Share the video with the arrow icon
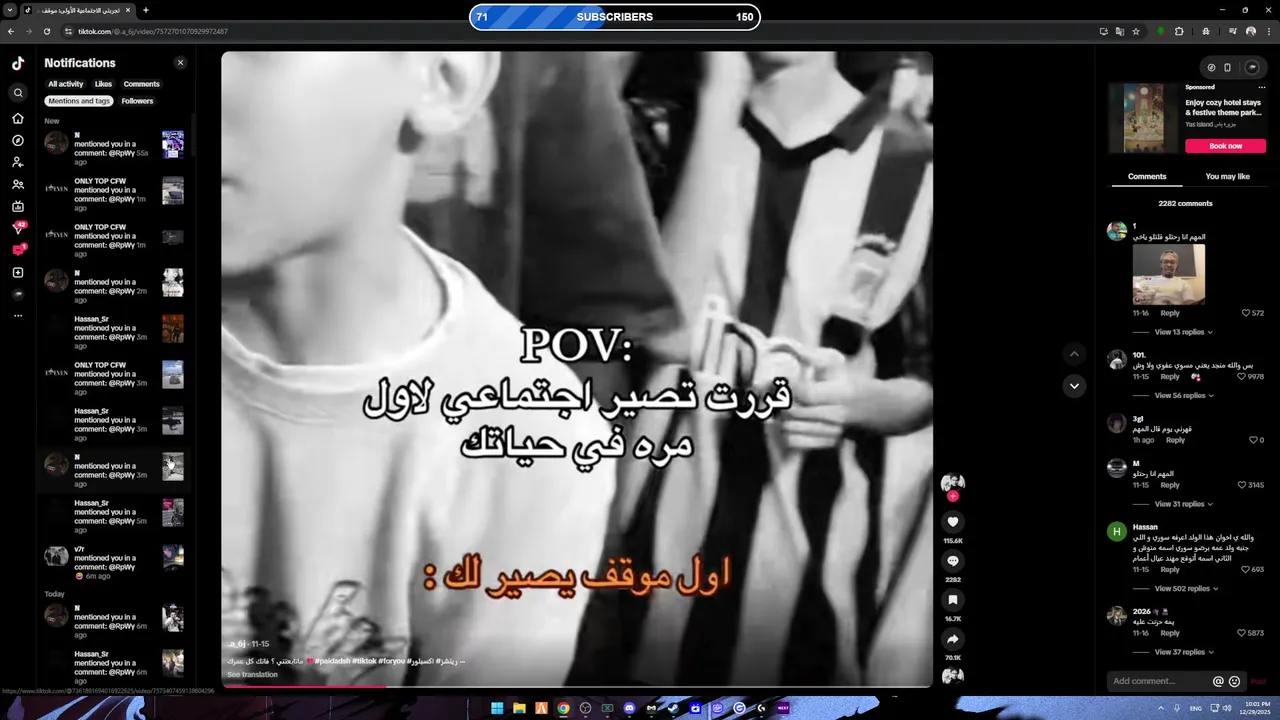 pos(953,639)
